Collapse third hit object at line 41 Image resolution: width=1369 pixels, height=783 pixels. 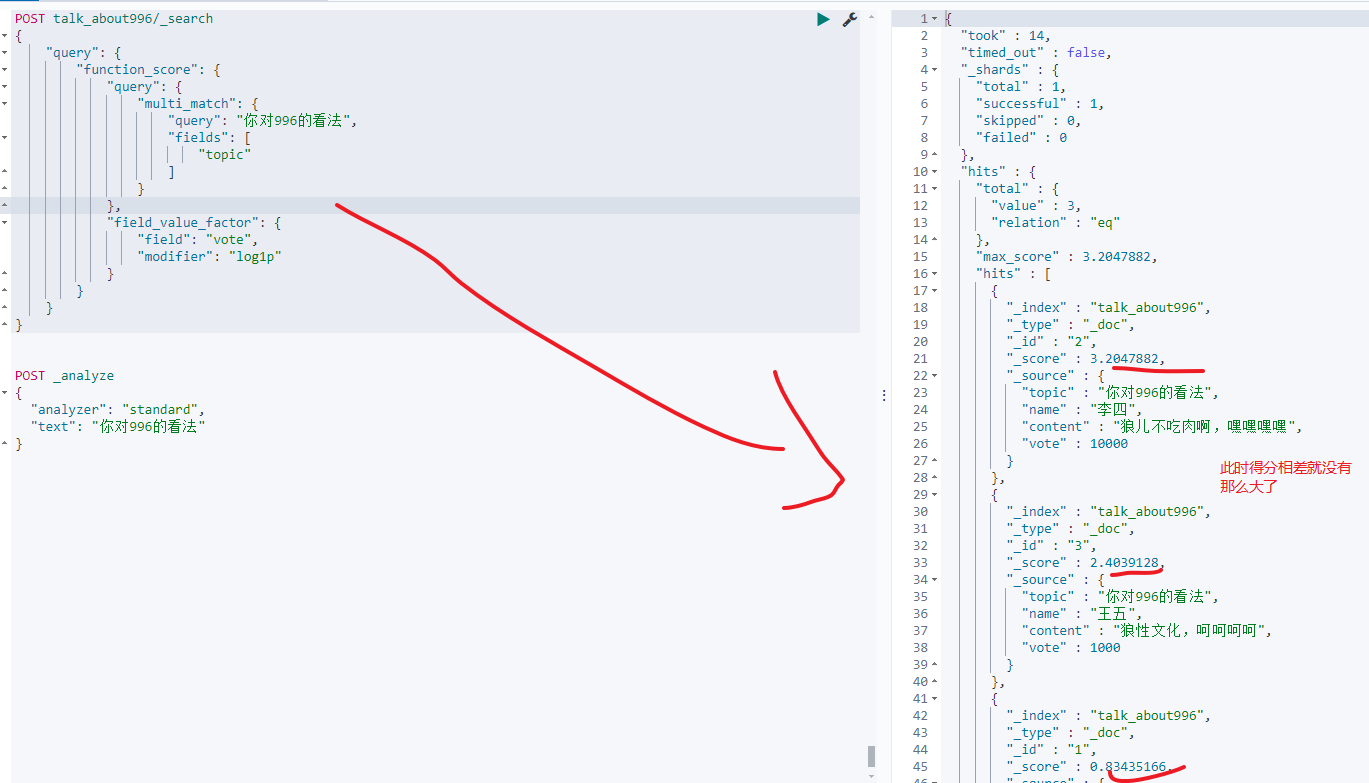click(935, 699)
